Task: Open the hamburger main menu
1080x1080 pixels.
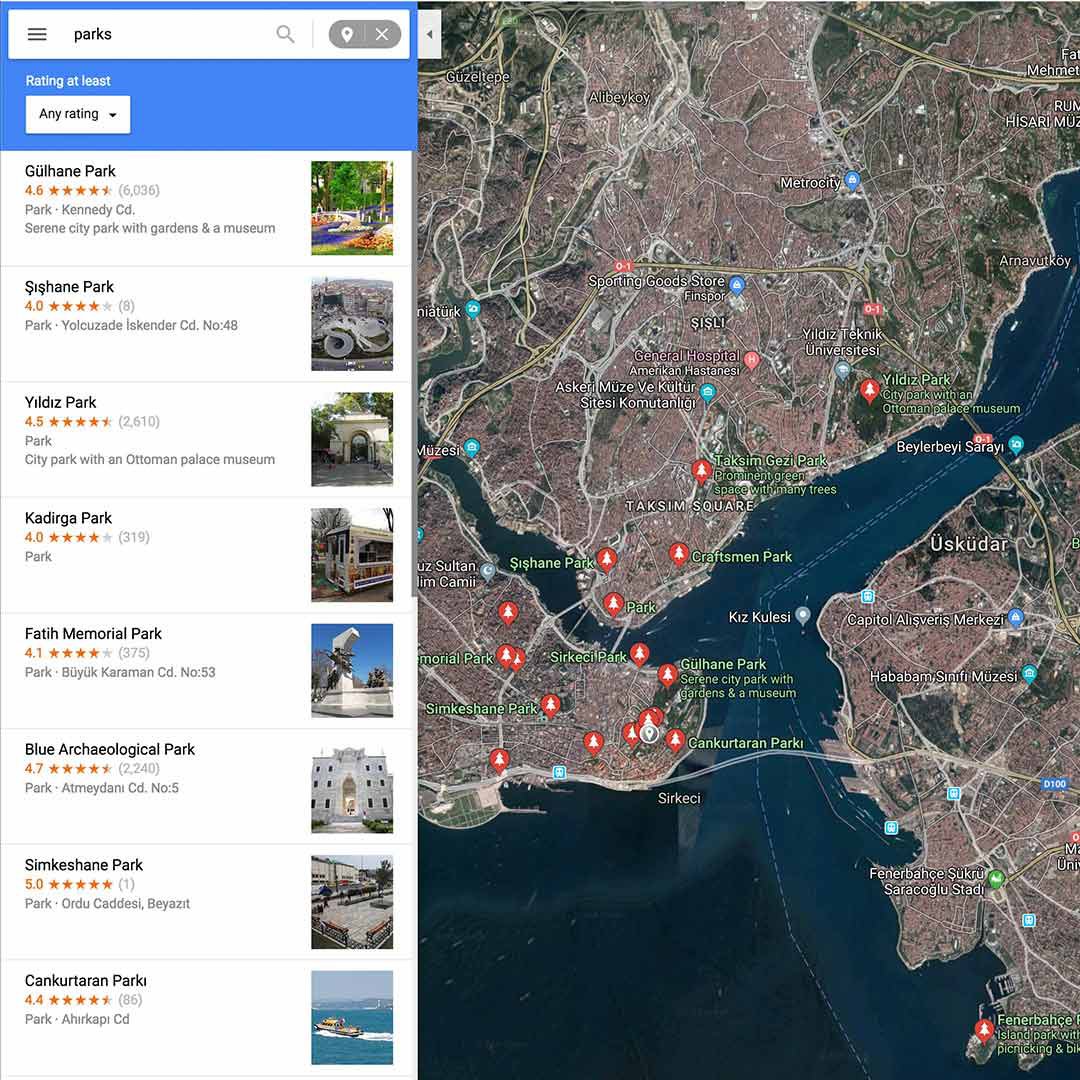Action: click(x=37, y=34)
